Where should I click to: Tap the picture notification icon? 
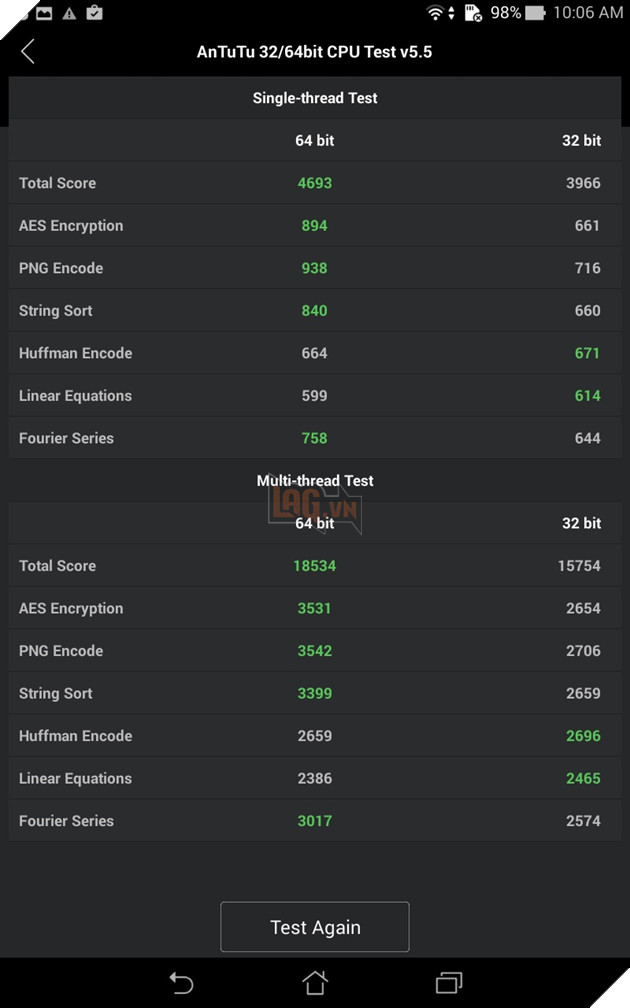click(x=43, y=13)
